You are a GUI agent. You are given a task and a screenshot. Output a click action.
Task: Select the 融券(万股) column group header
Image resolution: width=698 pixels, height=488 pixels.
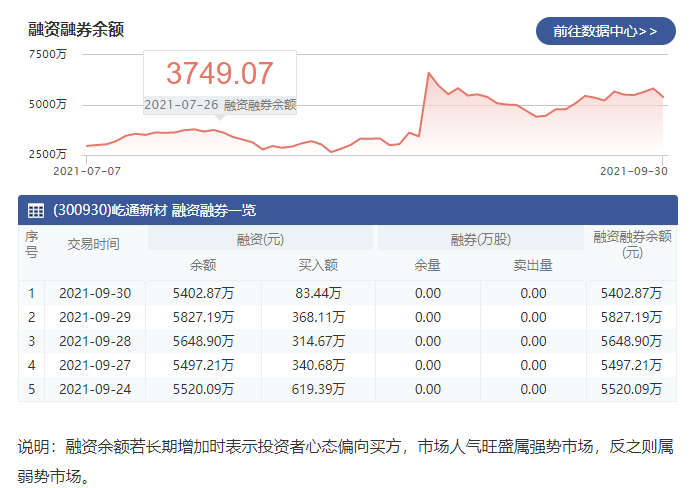(480, 239)
